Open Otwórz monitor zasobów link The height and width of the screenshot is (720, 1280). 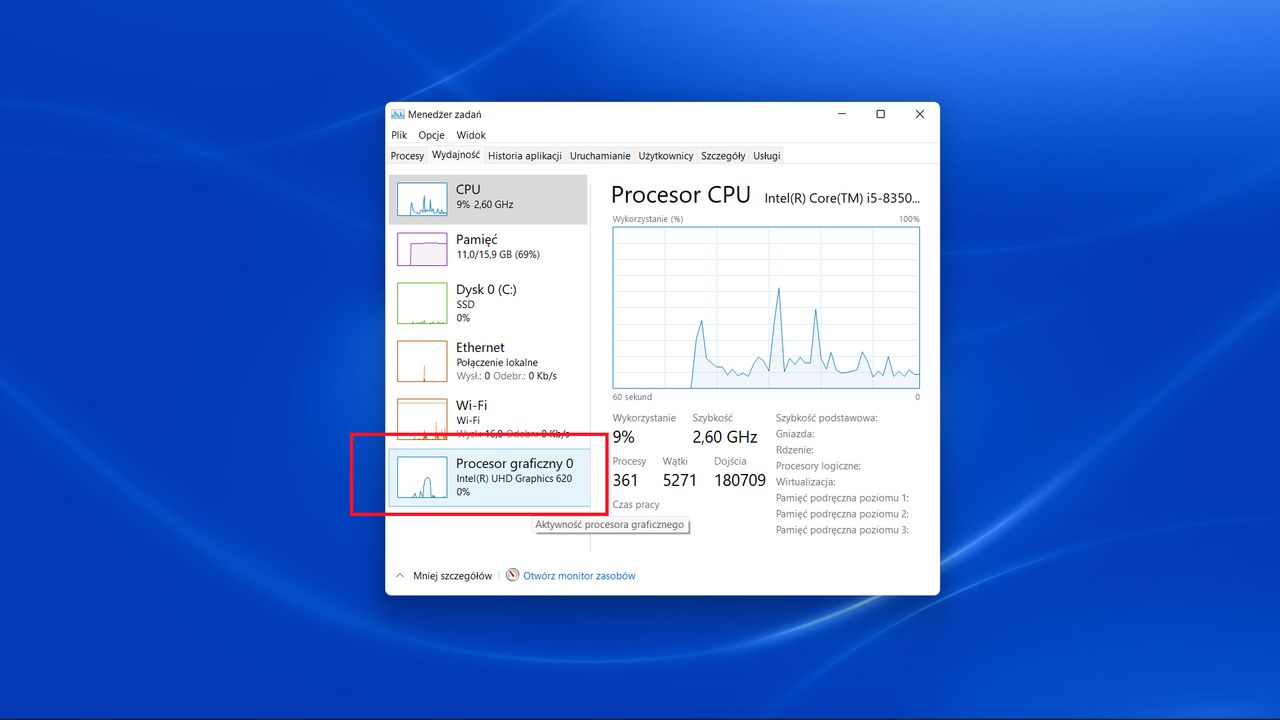tap(580, 575)
